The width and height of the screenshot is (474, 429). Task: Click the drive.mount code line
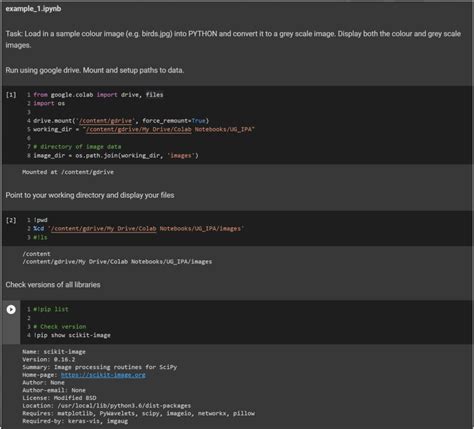(x=121, y=121)
